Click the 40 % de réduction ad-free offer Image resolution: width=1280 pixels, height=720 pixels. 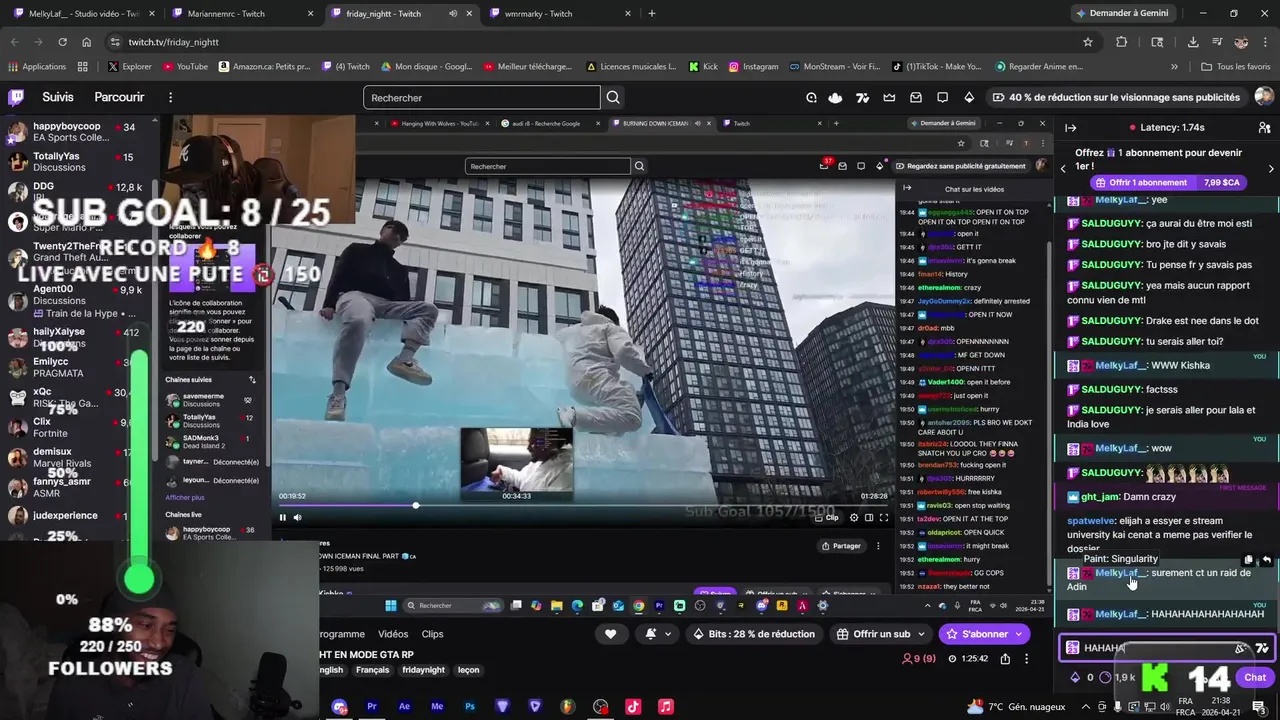pyautogui.click(x=1117, y=97)
